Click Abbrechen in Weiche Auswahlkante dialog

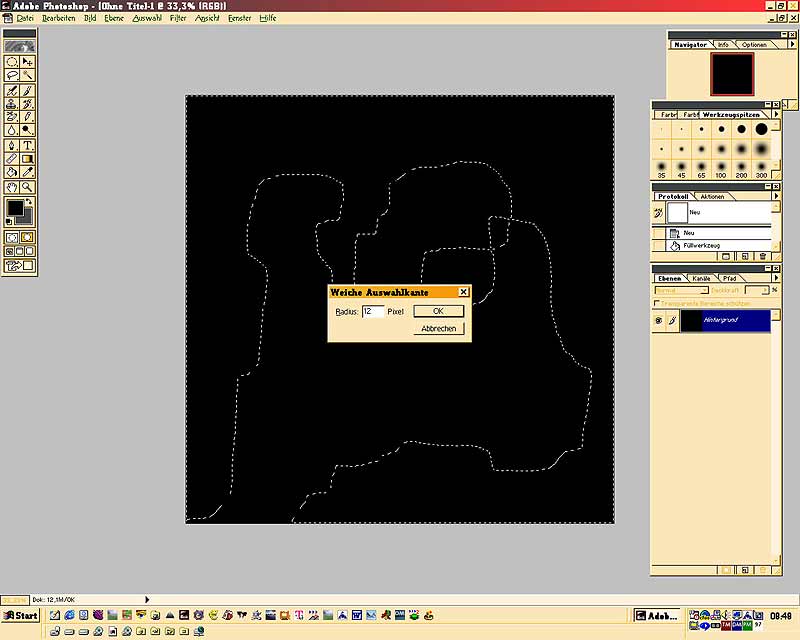coord(438,328)
